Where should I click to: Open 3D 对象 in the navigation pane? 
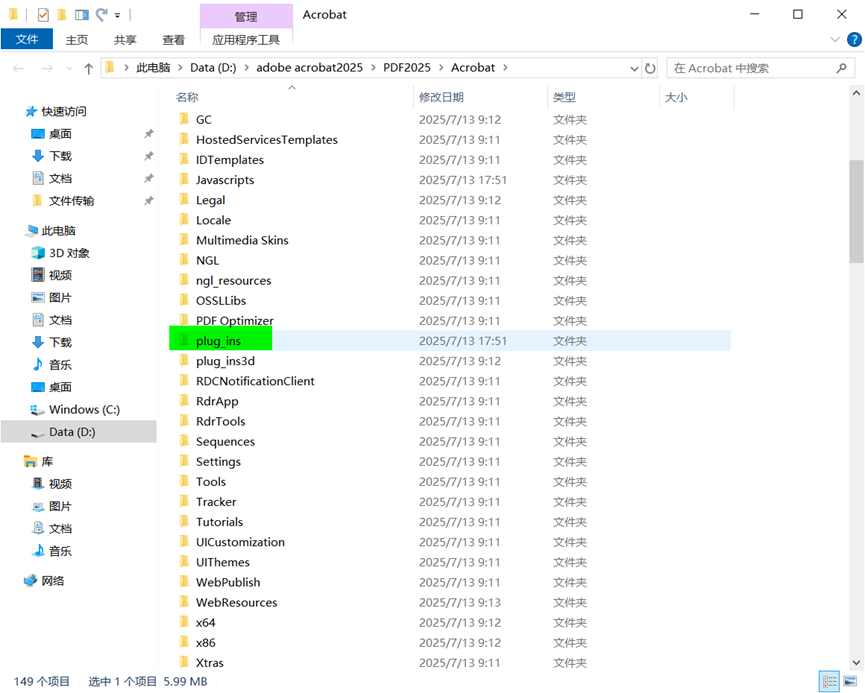coord(70,253)
